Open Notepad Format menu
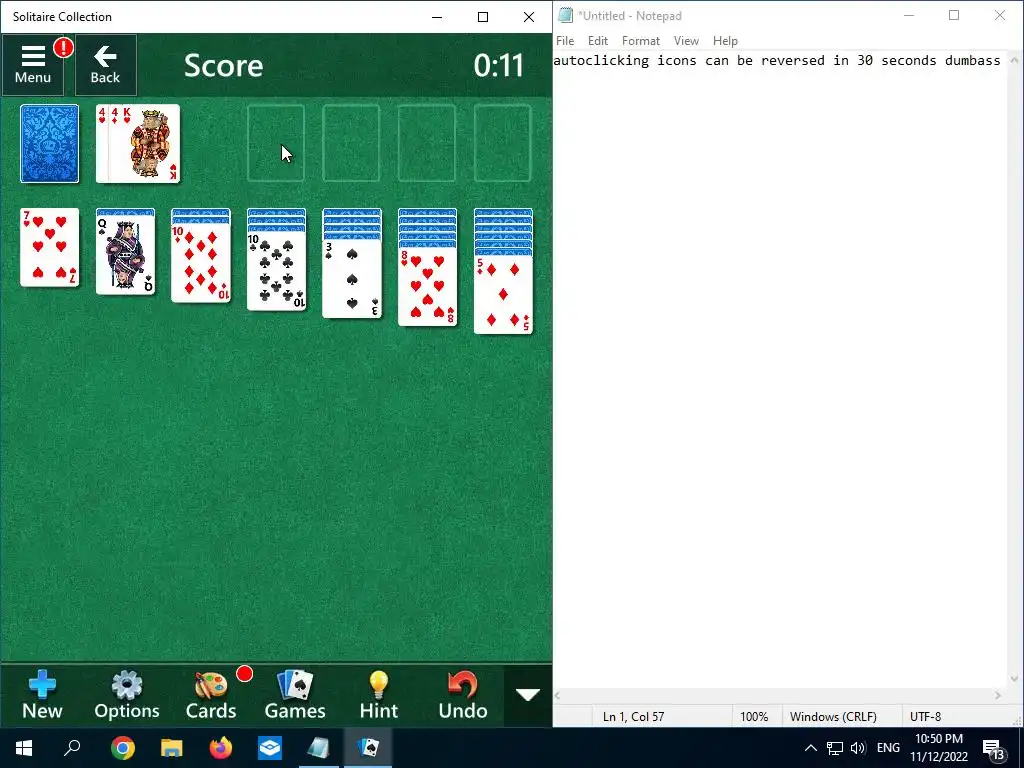1024x768 pixels. pyautogui.click(x=641, y=40)
